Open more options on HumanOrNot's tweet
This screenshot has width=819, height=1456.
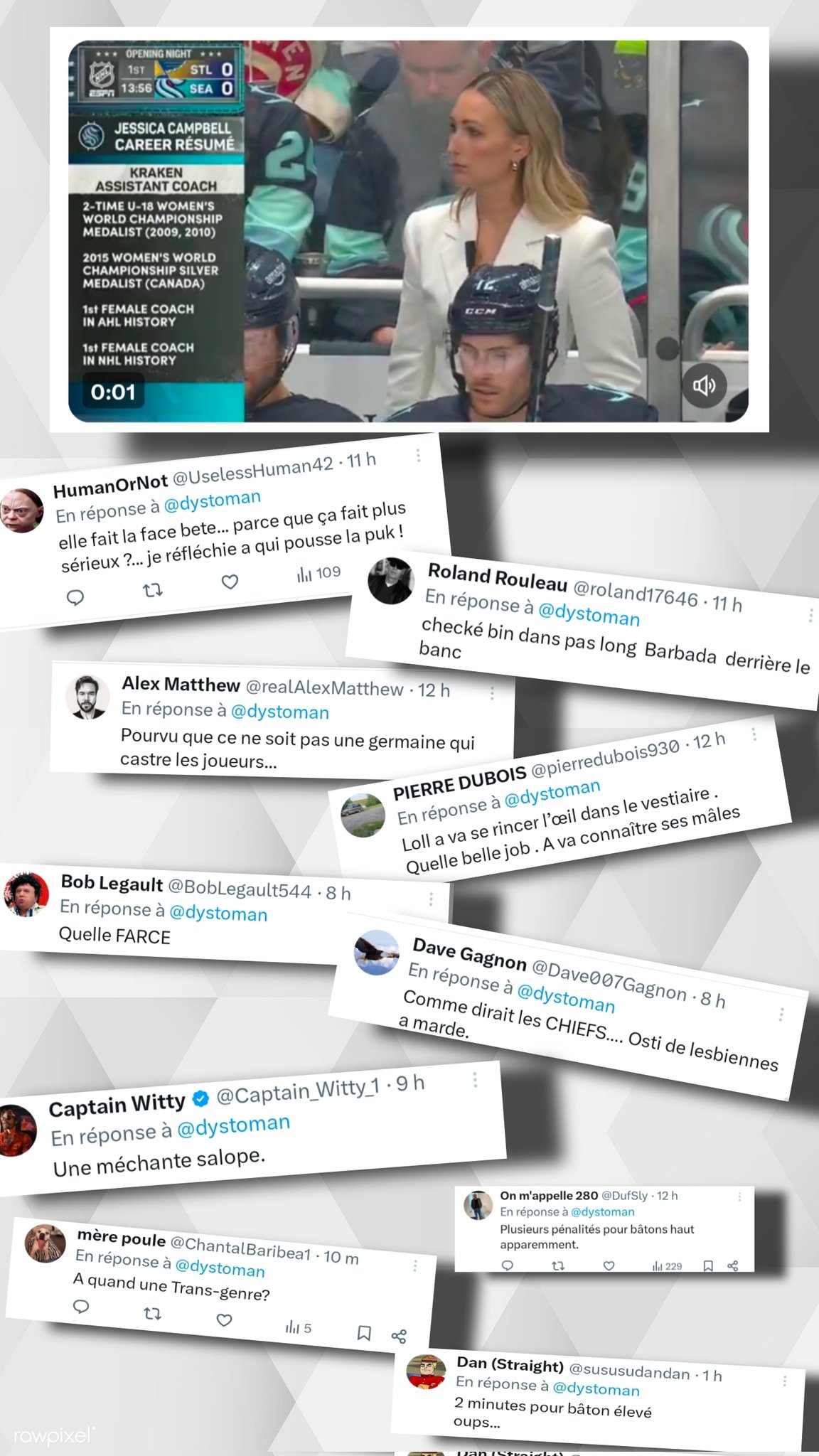pos(418,455)
